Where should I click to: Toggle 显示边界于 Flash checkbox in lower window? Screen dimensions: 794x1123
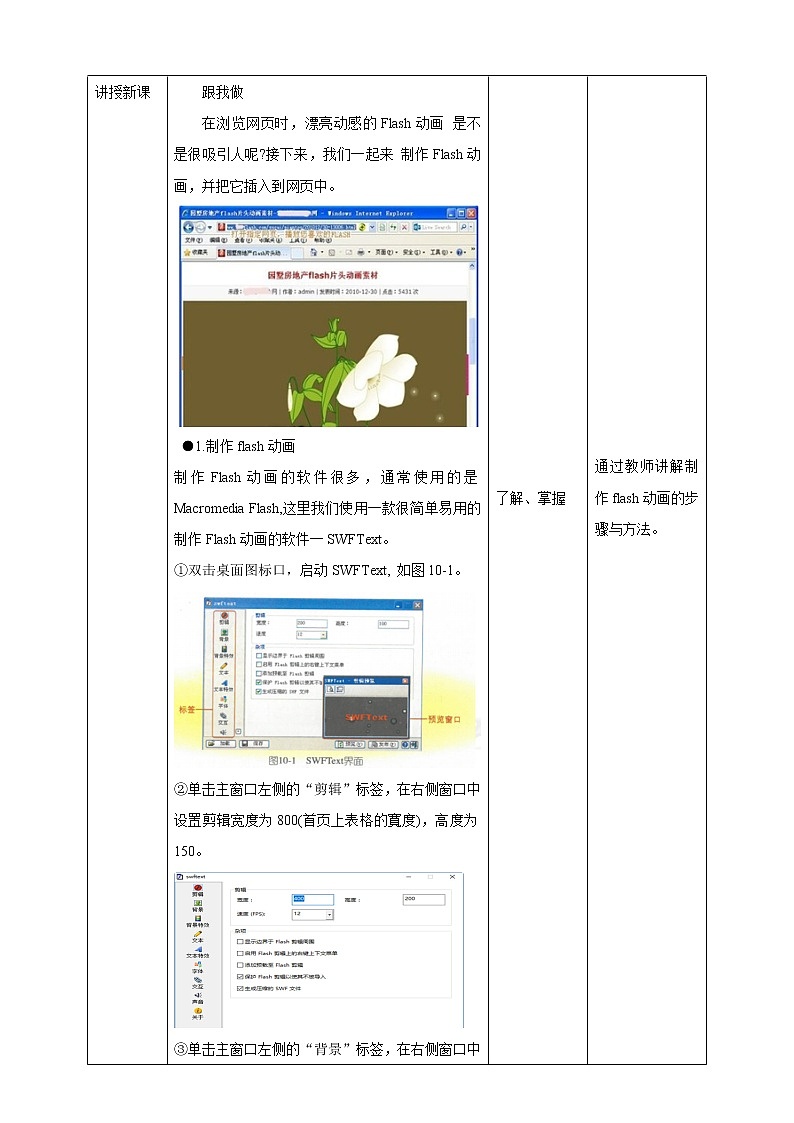point(240,942)
